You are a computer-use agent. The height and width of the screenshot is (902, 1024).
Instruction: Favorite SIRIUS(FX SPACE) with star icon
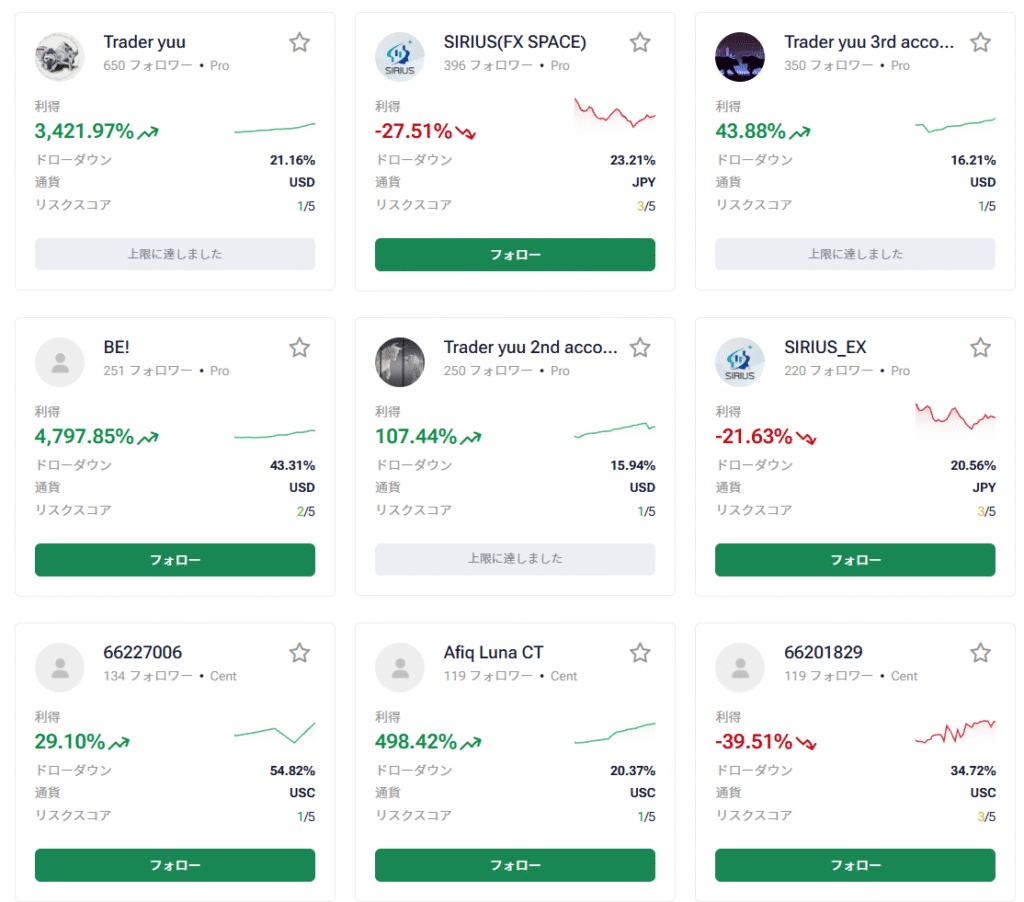coord(640,42)
